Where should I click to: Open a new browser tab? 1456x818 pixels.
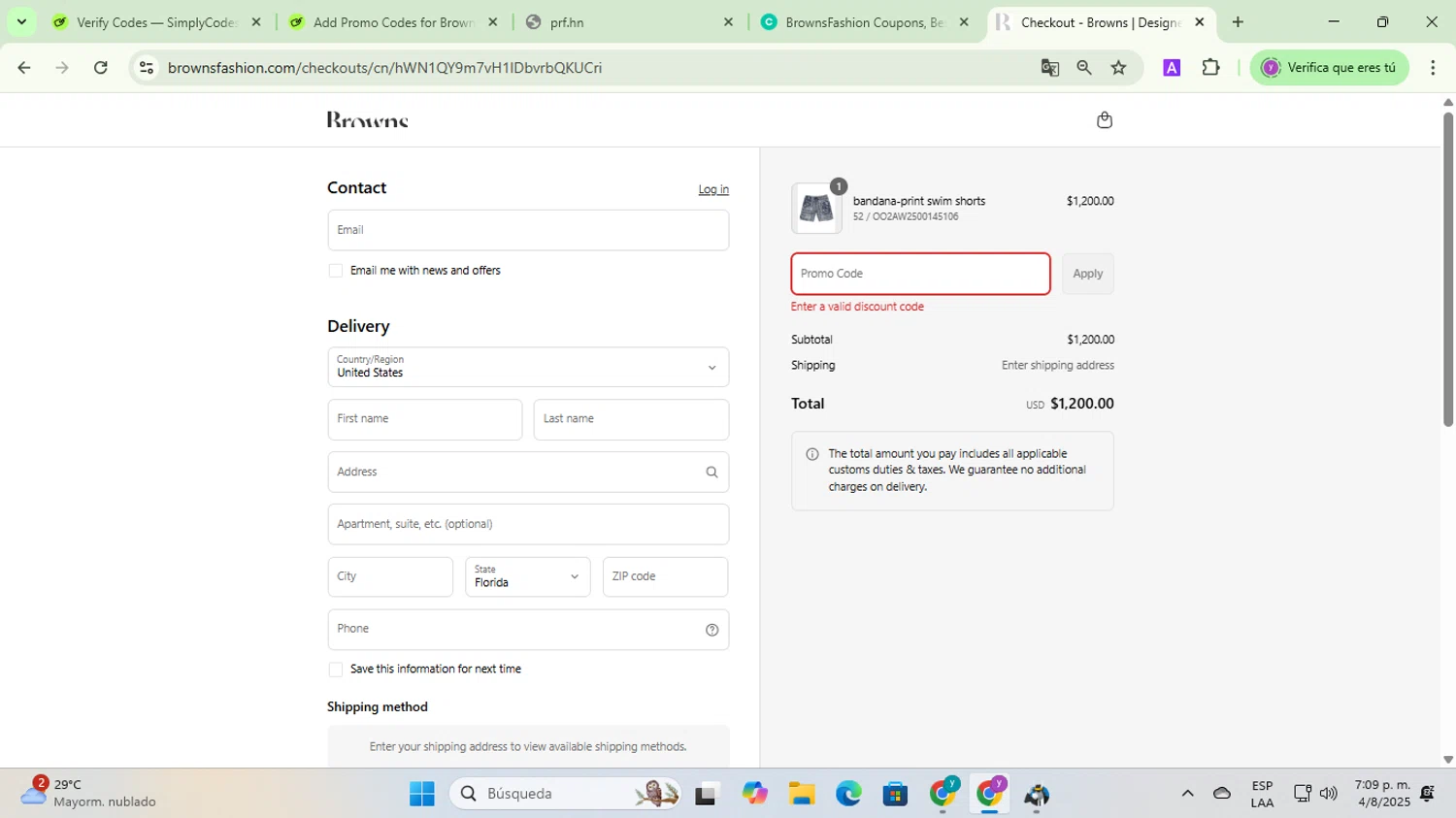(x=1238, y=22)
